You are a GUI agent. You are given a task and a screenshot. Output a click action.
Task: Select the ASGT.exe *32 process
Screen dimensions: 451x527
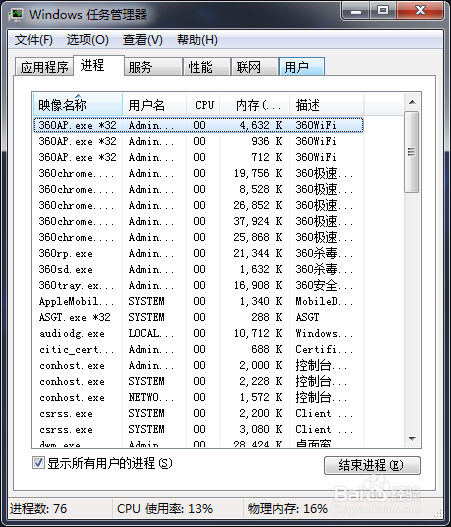pos(198,317)
